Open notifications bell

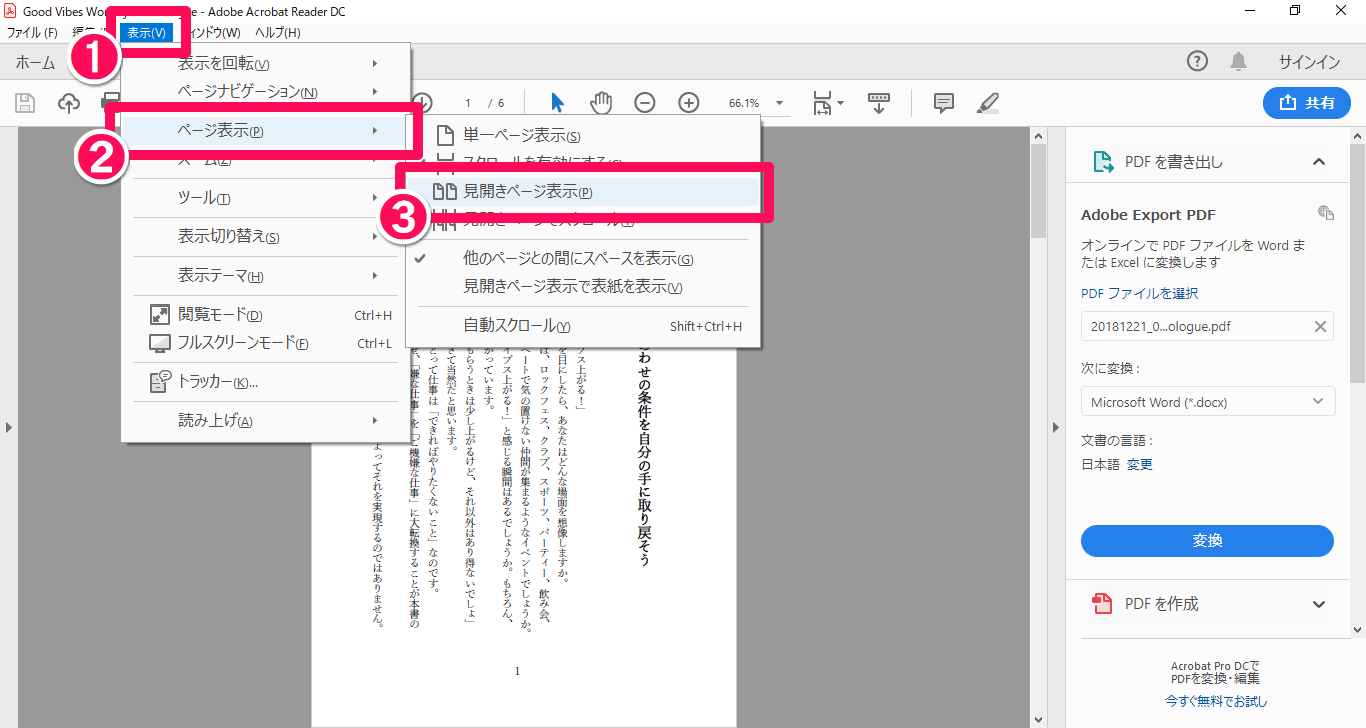(1239, 62)
